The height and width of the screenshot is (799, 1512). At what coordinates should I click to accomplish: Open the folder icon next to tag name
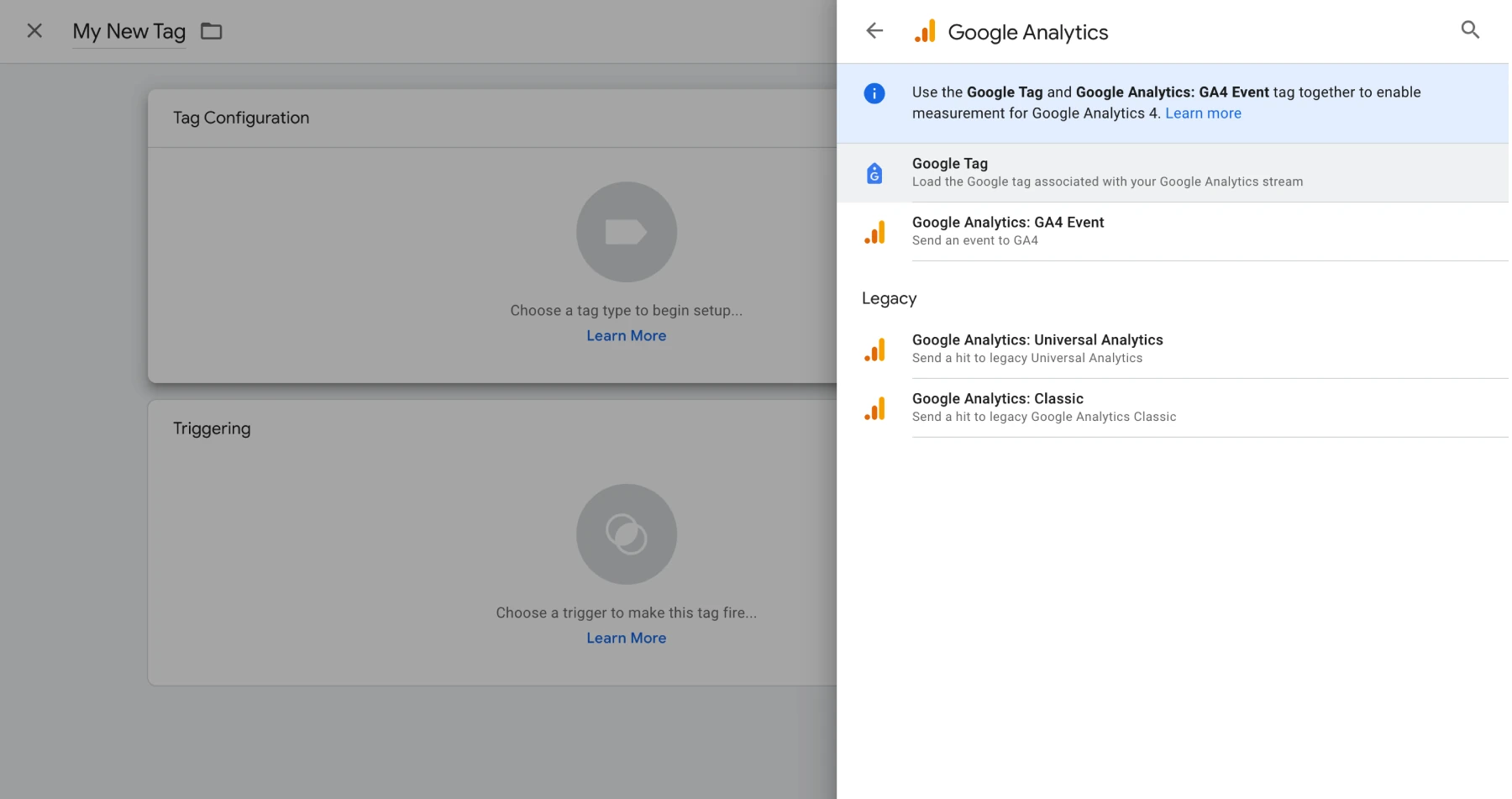(x=212, y=31)
